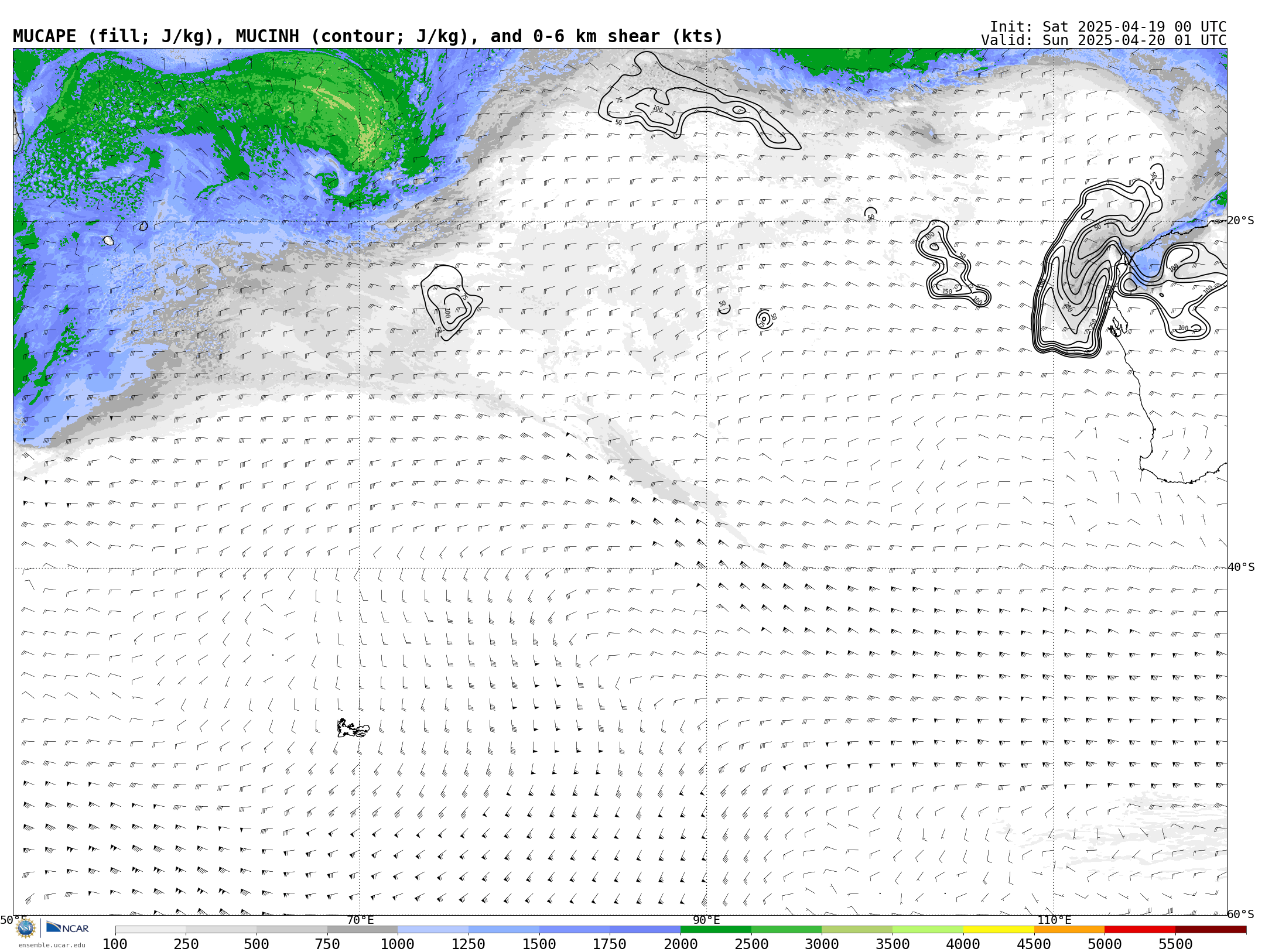Click the 3000–3500 olive green colorbar swatch
Image resolution: width=1265 pixels, height=952 pixels.
click(857, 930)
